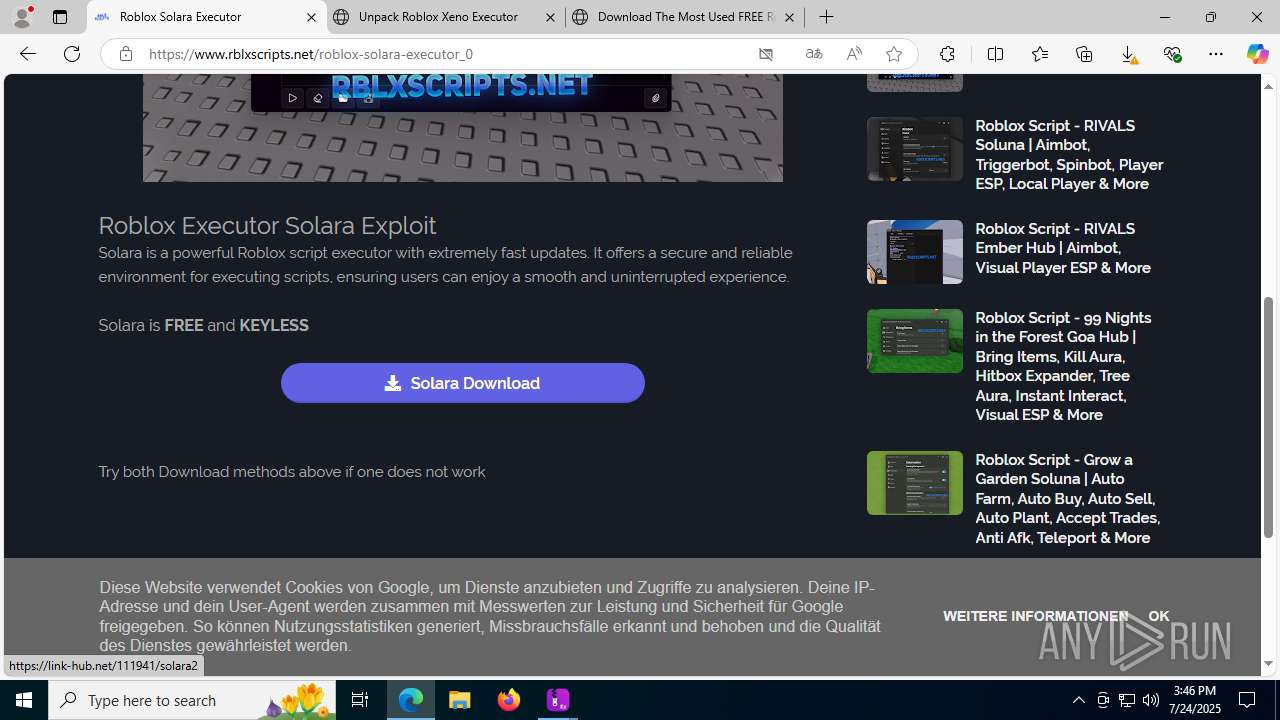Go back to the previous page
The width and height of the screenshot is (1280, 720).
[27, 54]
